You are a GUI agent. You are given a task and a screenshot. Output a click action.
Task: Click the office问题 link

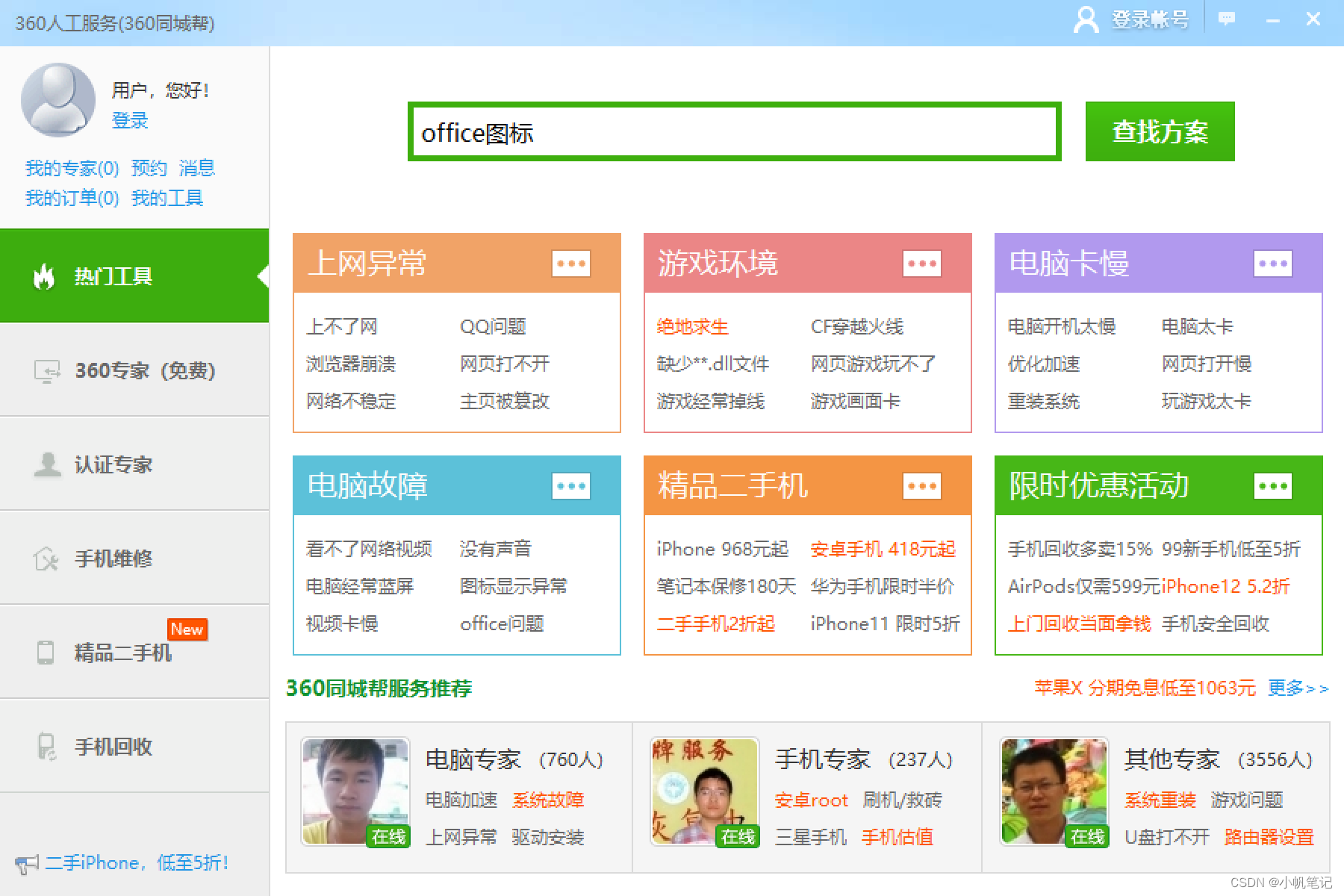[x=502, y=623]
